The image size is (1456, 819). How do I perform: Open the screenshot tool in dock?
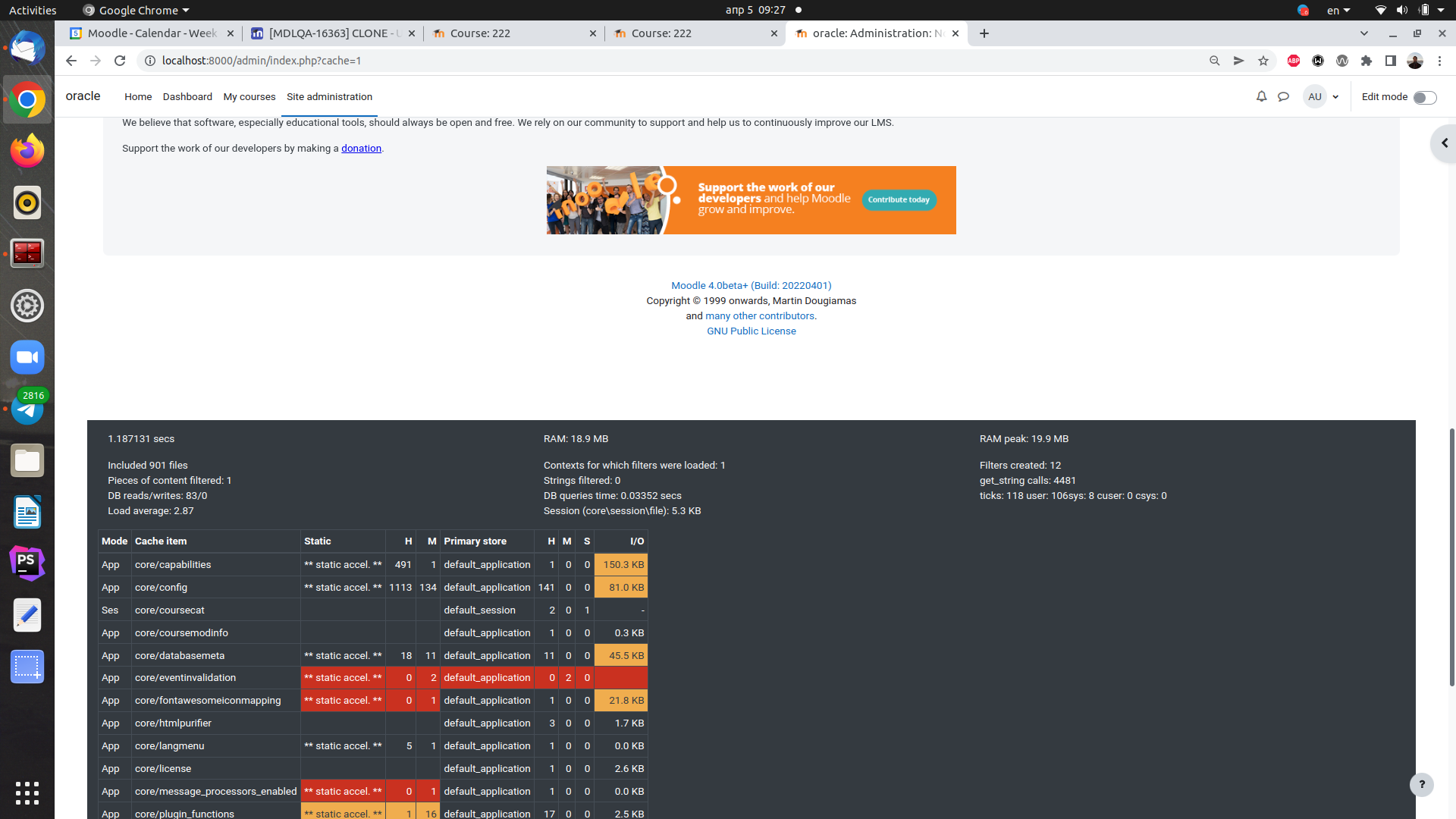27,667
